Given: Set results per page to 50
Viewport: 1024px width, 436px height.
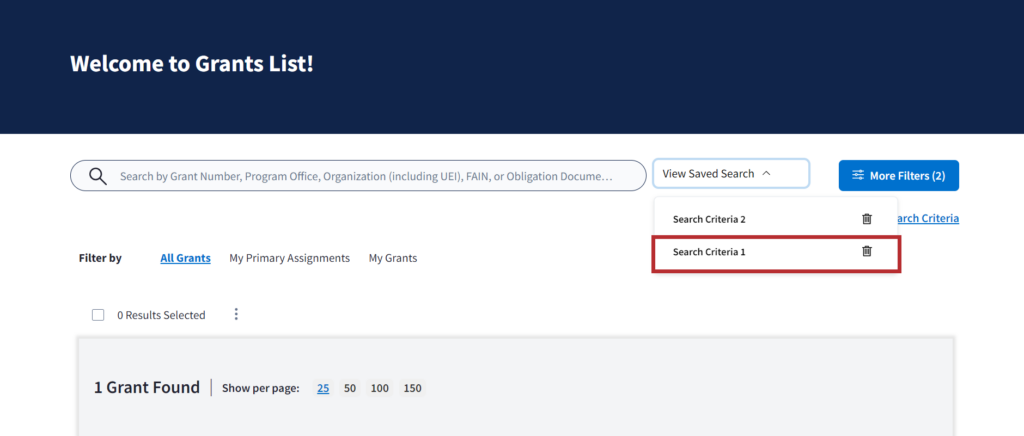Looking at the screenshot, I should pos(350,388).
